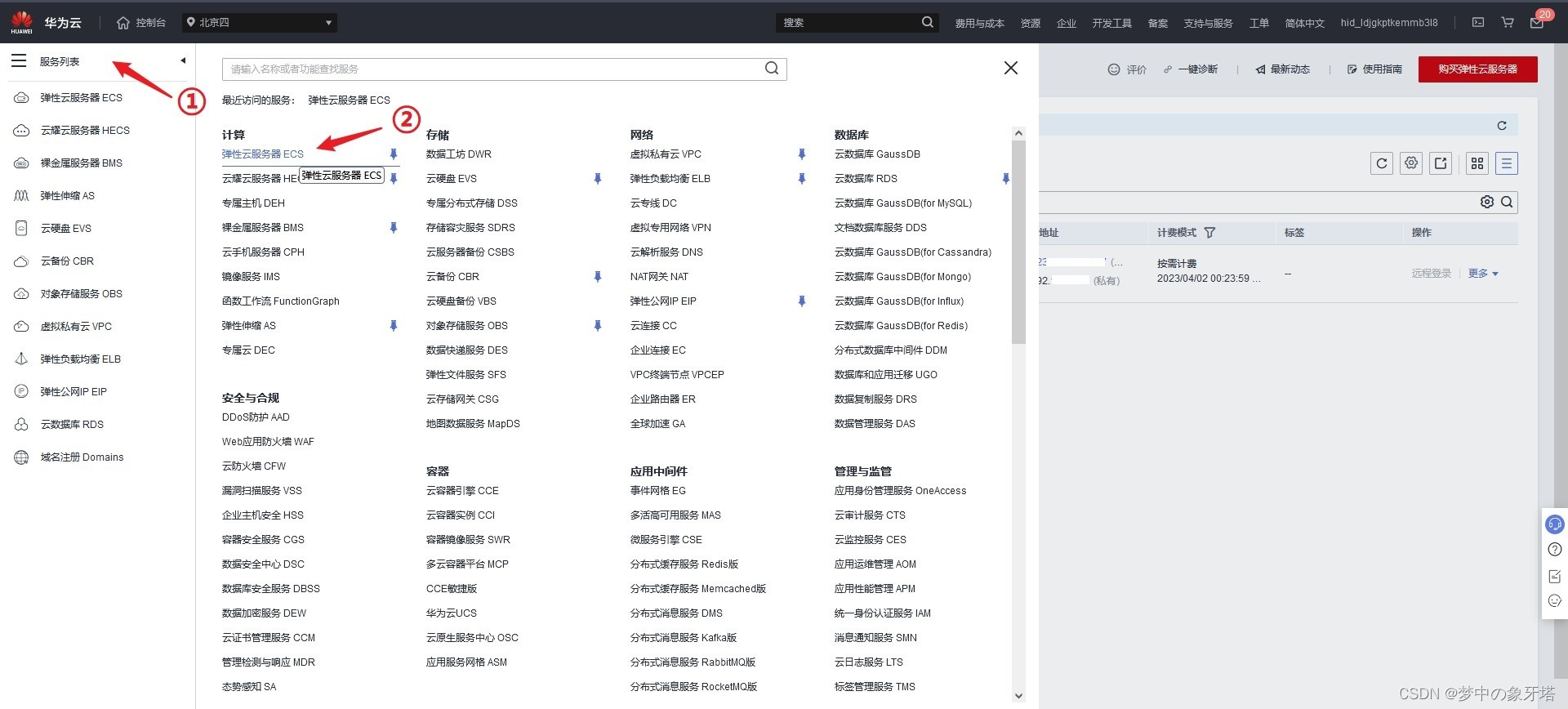The width and height of the screenshot is (1568, 709).
Task: Toggle pin for 云硬盘 EVS
Action: coord(598,179)
